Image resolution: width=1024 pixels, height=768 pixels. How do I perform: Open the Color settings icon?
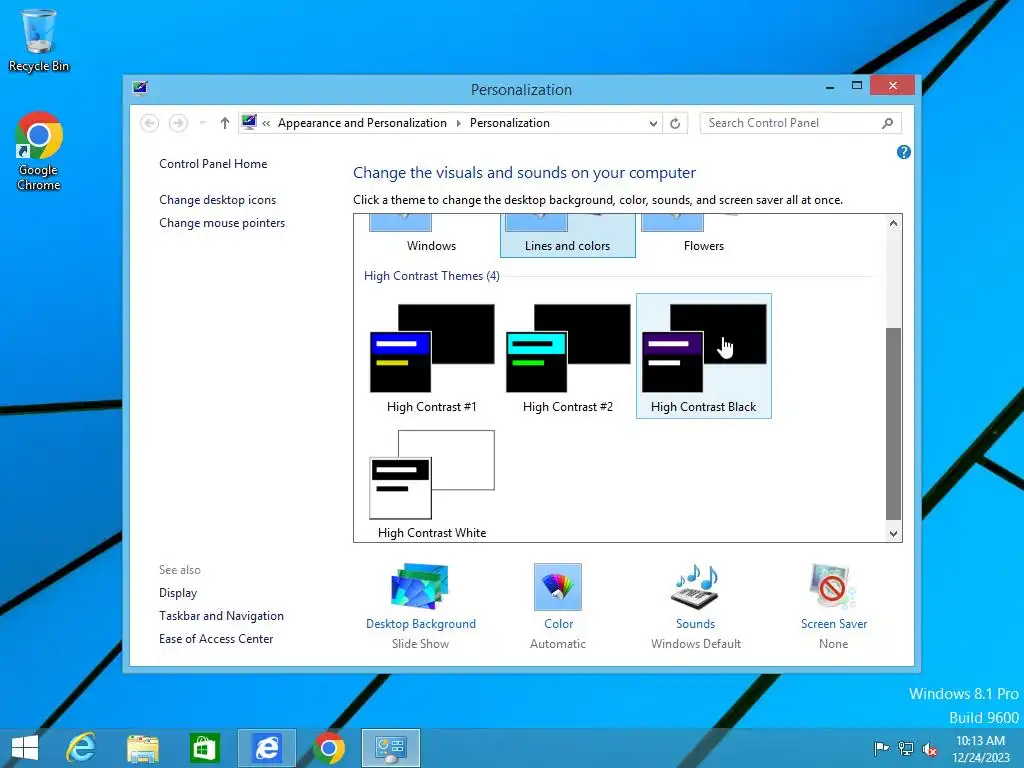(558, 586)
